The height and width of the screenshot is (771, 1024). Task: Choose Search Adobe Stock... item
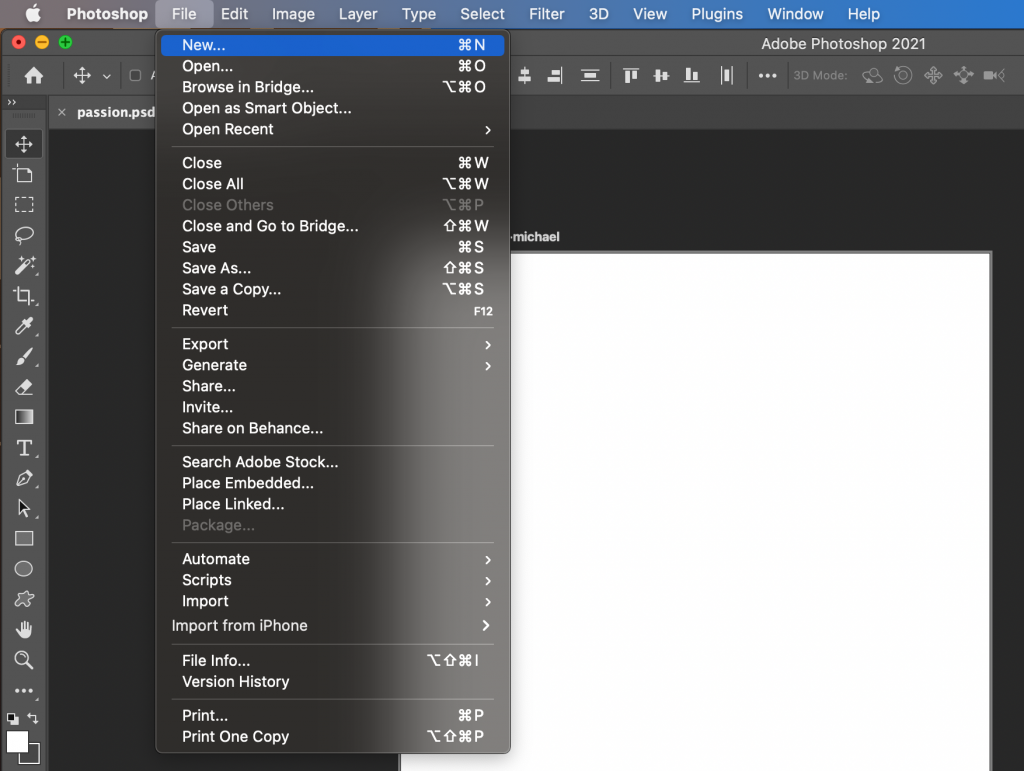click(332, 462)
